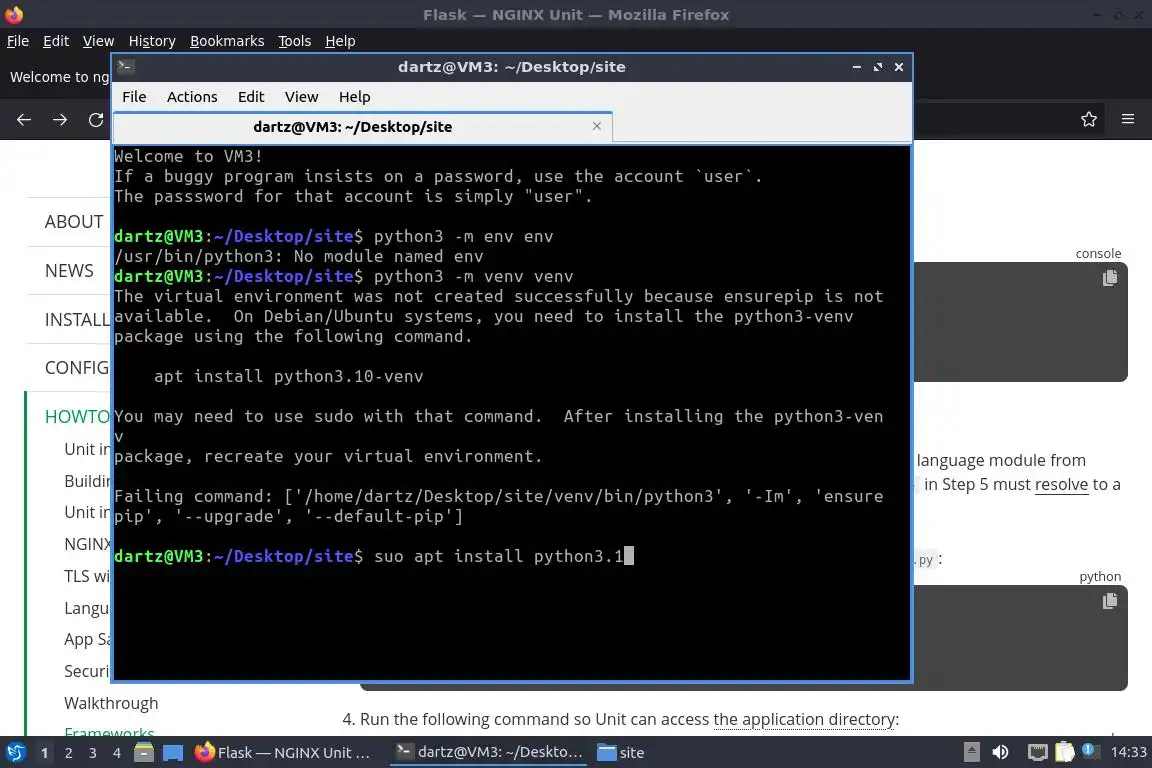
Task: Click 'apt install python3.10-venv' text in terminal
Action: [289, 376]
